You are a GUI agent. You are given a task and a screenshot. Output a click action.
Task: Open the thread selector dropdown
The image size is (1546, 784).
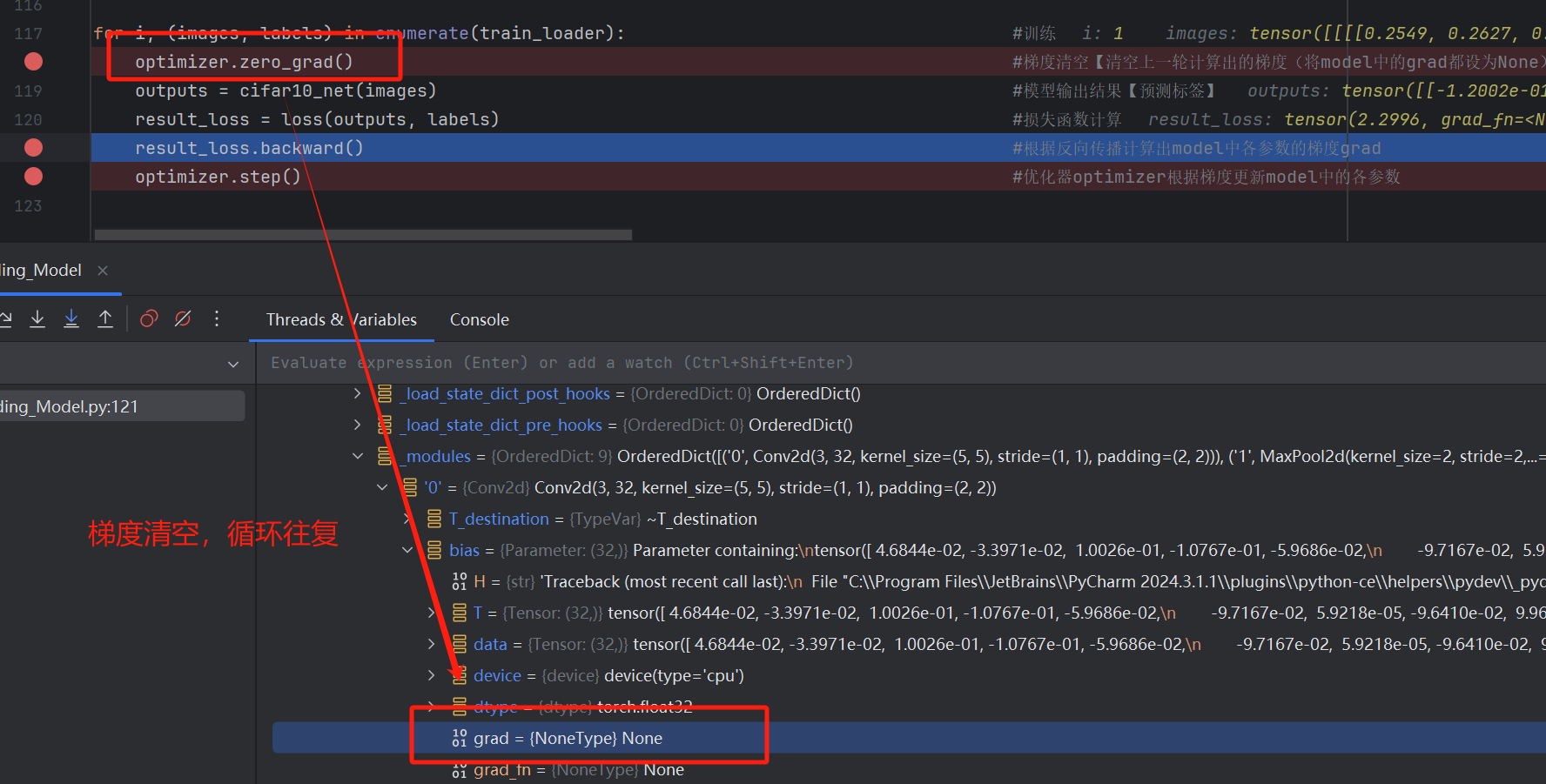pyautogui.click(x=233, y=364)
